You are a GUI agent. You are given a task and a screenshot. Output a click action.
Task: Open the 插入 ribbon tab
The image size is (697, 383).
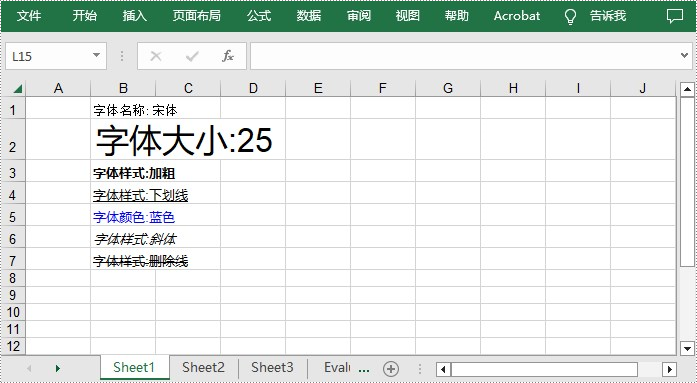click(135, 16)
